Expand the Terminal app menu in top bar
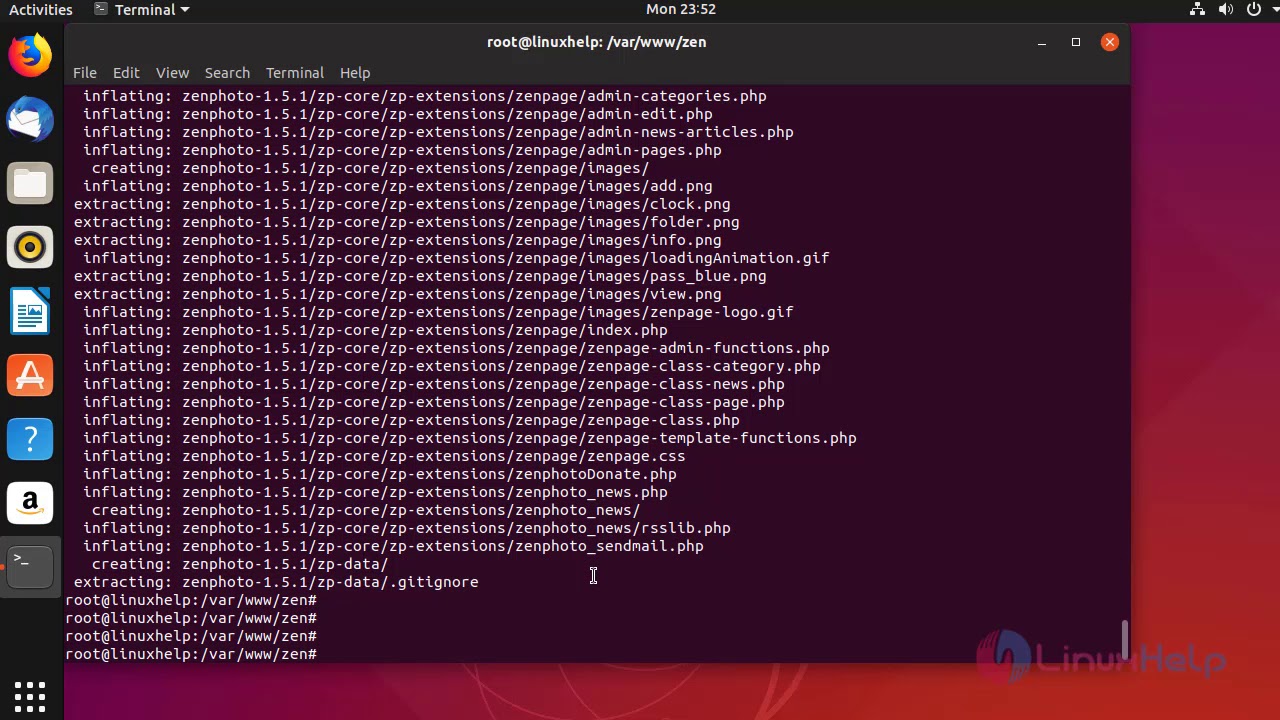1280x720 pixels. (x=142, y=9)
